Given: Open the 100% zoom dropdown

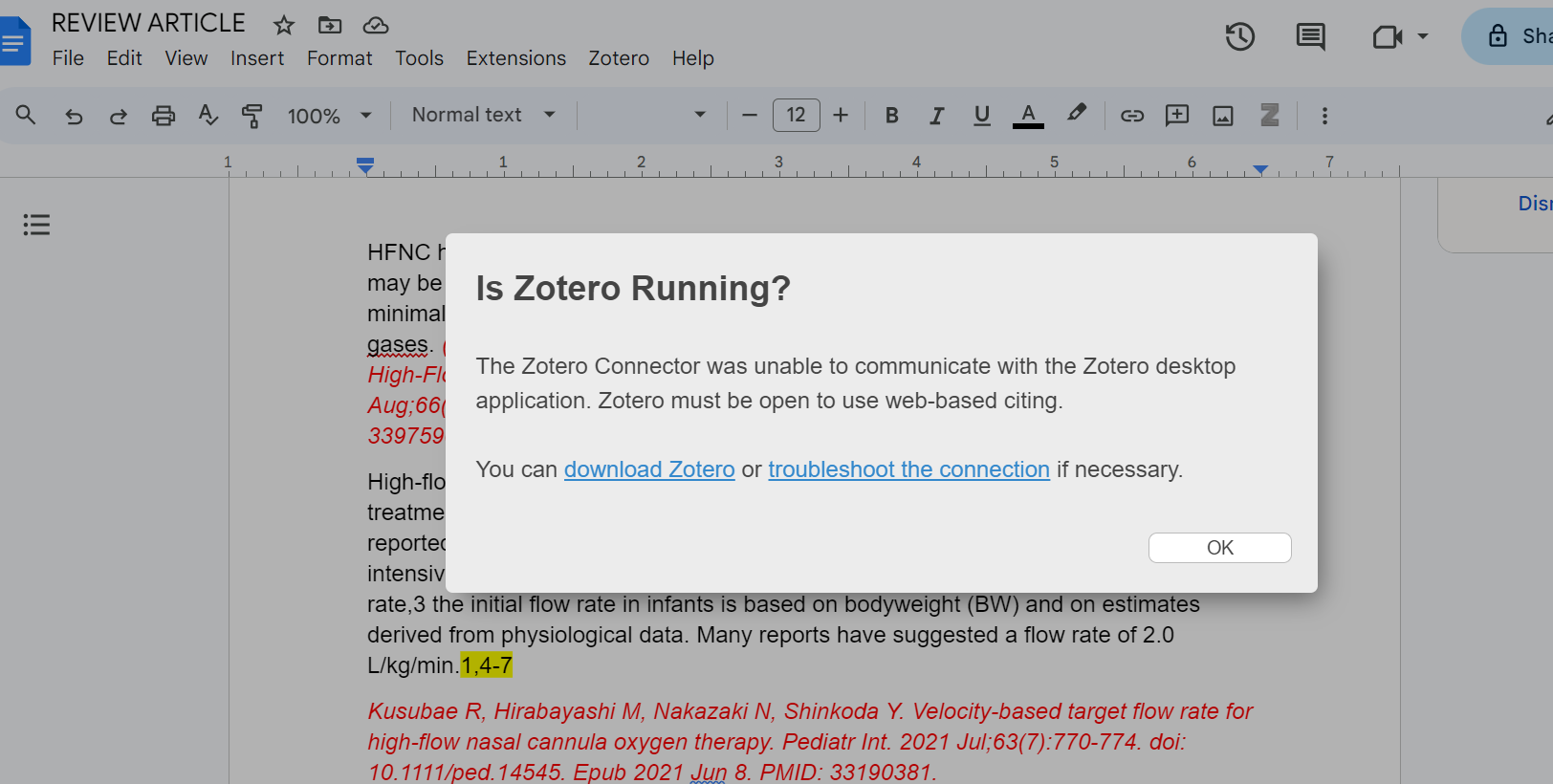Looking at the screenshot, I should (329, 116).
